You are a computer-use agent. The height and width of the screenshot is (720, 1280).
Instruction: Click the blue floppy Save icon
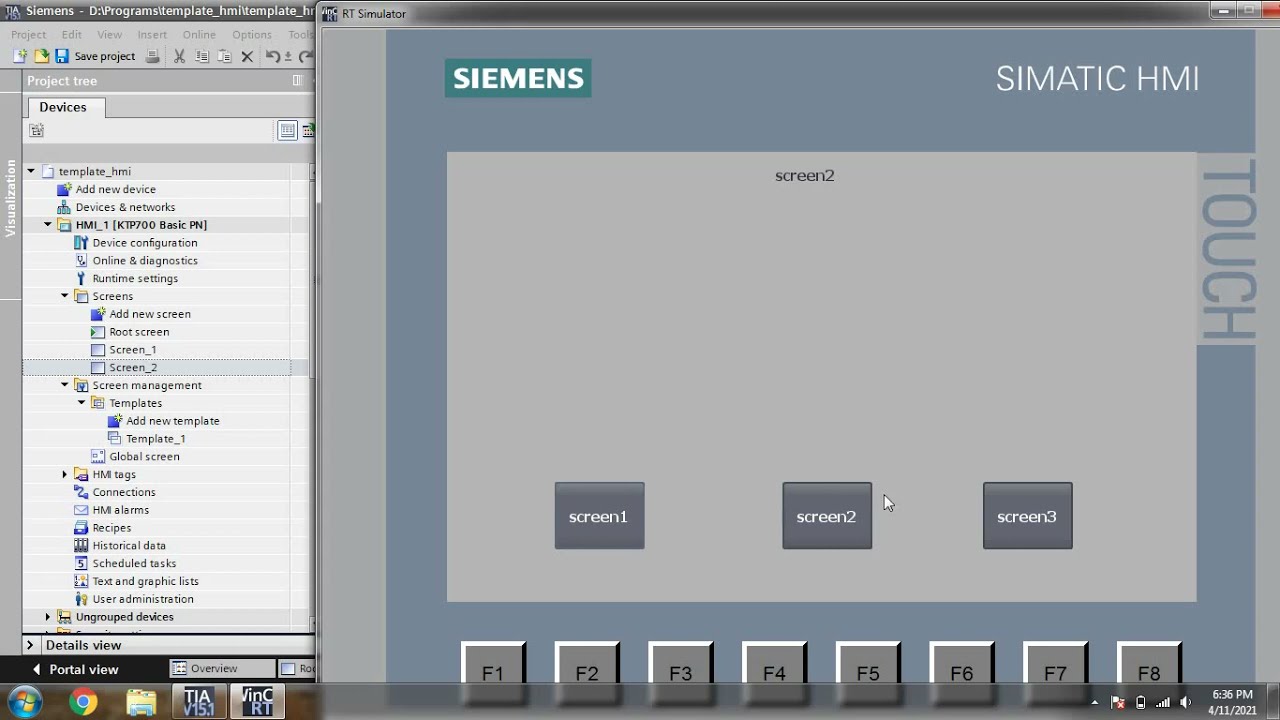62,56
